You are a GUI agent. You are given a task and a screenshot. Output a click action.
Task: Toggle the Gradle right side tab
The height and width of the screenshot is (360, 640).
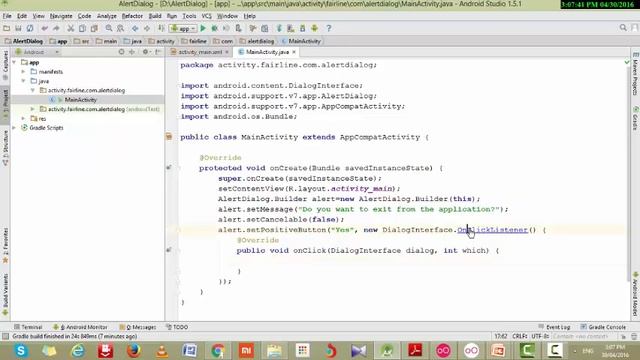click(636, 118)
